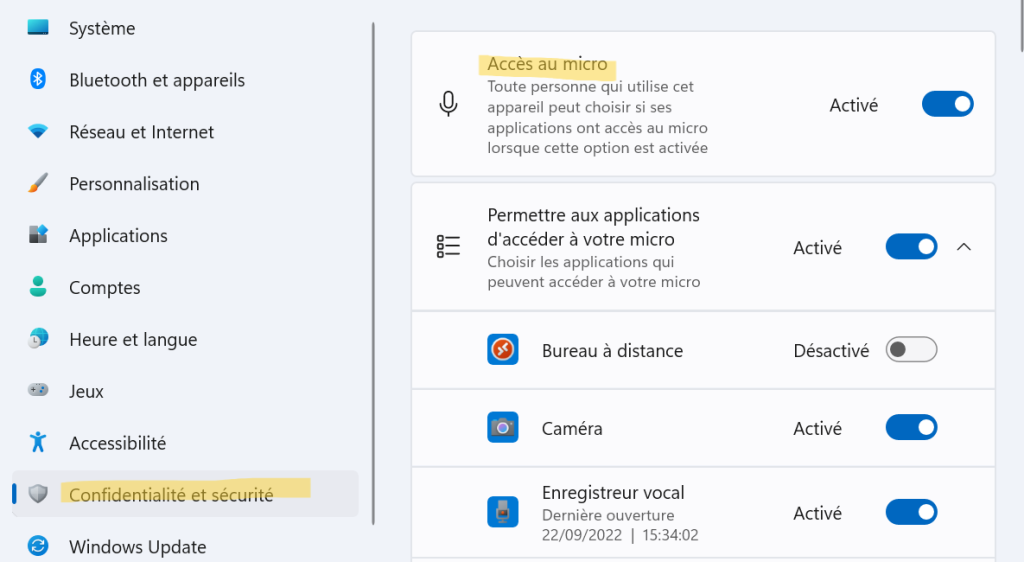The height and width of the screenshot is (562, 1024).
Task: Click the Réseau et Internet Wi-Fi icon
Action: pyautogui.click(x=38, y=131)
